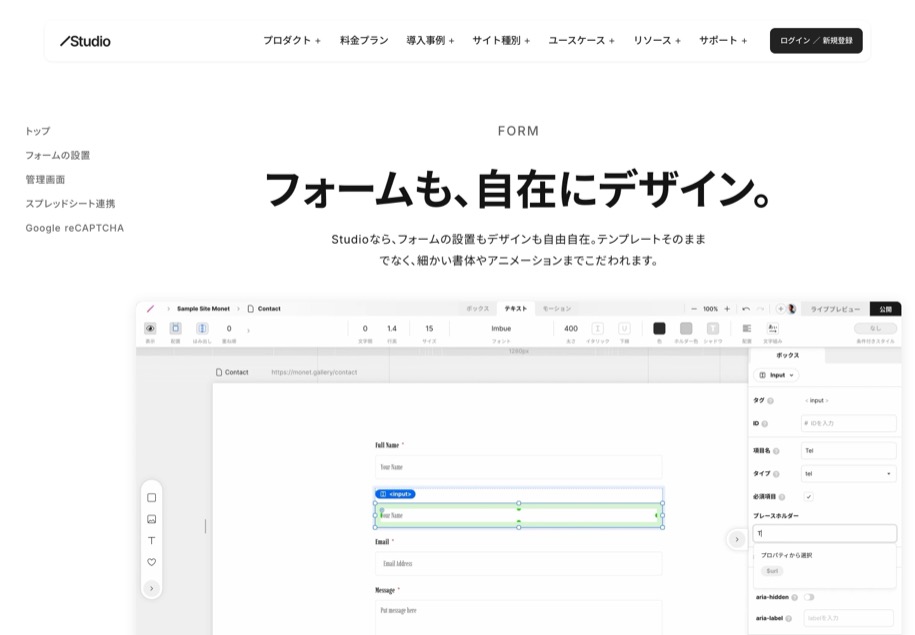
Task: Select the ボックス tab in right panel
Action: [787, 355]
